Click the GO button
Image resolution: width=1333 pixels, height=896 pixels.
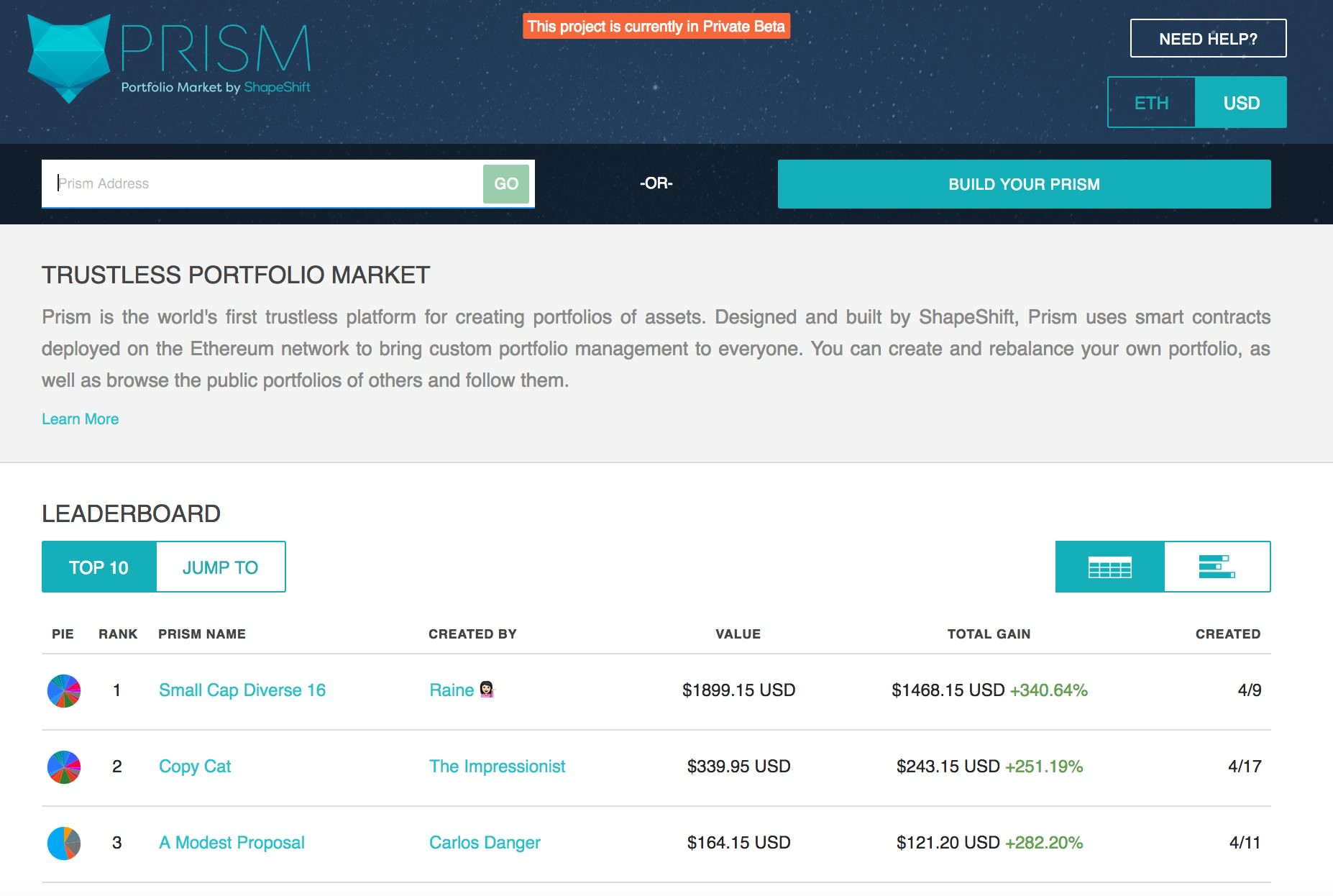point(506,183)
